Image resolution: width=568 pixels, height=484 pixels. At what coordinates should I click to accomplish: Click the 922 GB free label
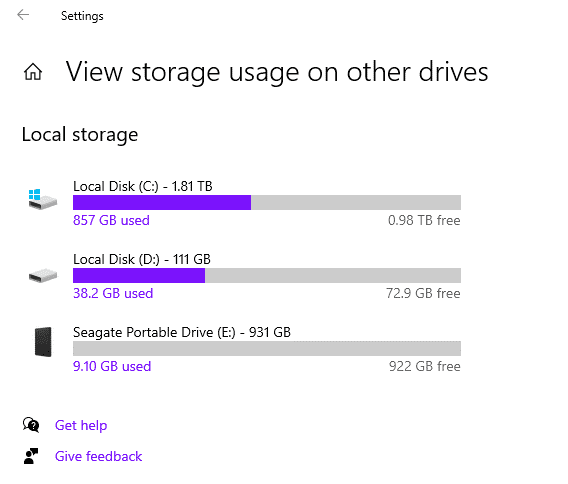425,366
